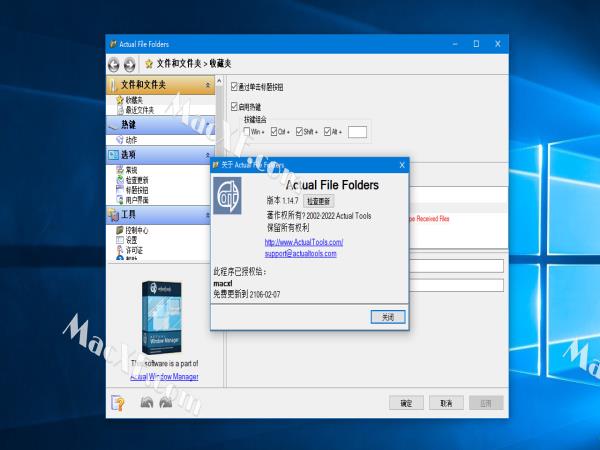
Task: Collapse the 选项 section chevron
Action: click(x=208, y=155)
